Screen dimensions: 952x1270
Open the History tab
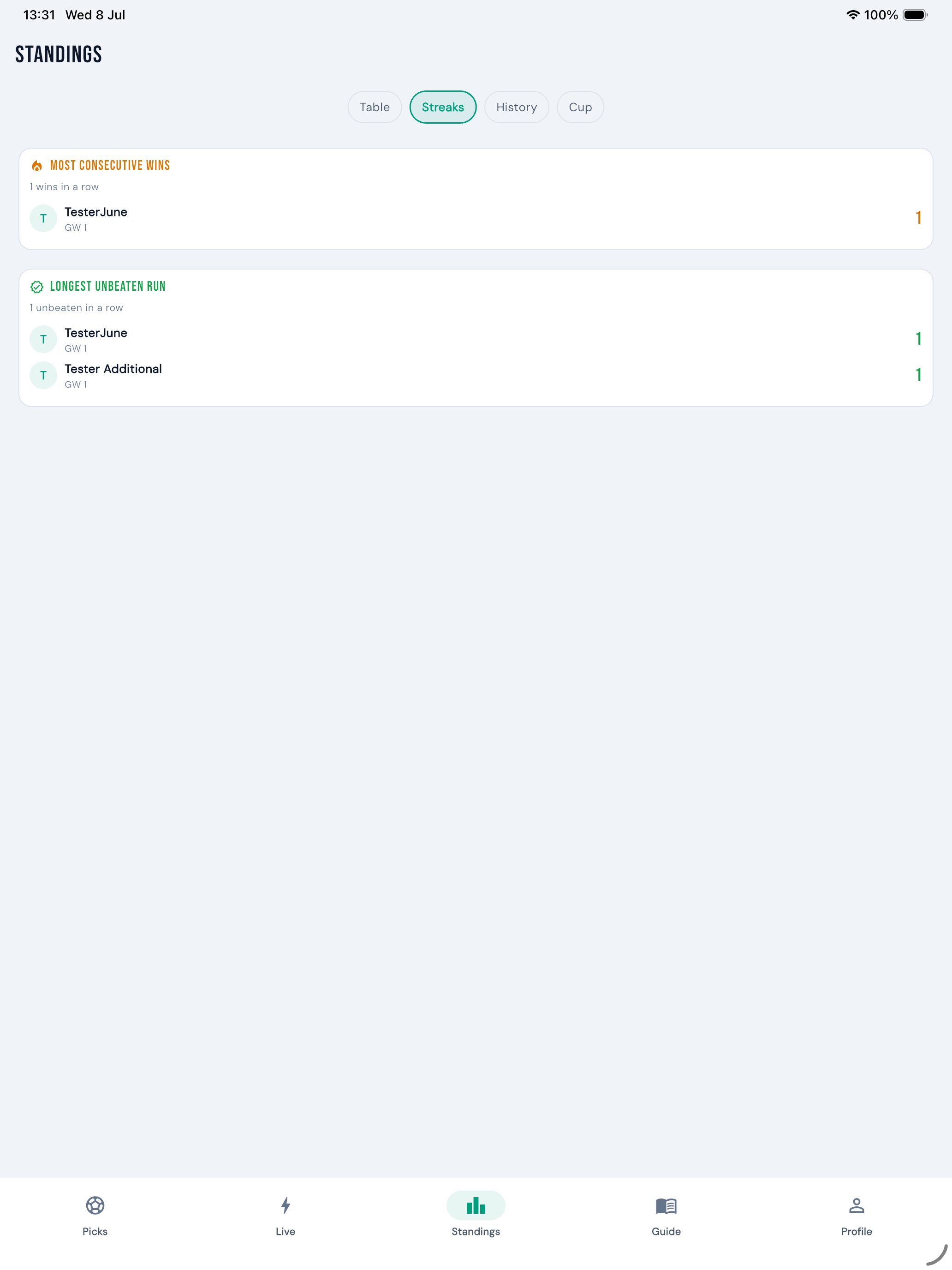pyautogui.click(x=517, y=108)
